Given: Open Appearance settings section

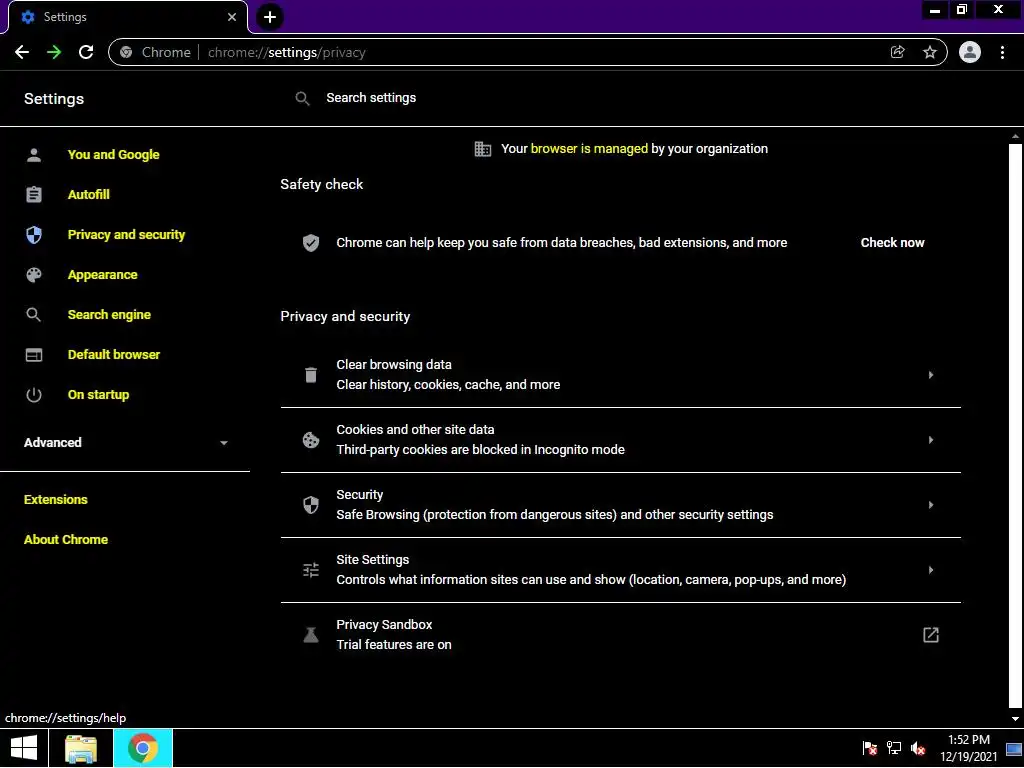Looking at the screenshot, I should 103,275.
